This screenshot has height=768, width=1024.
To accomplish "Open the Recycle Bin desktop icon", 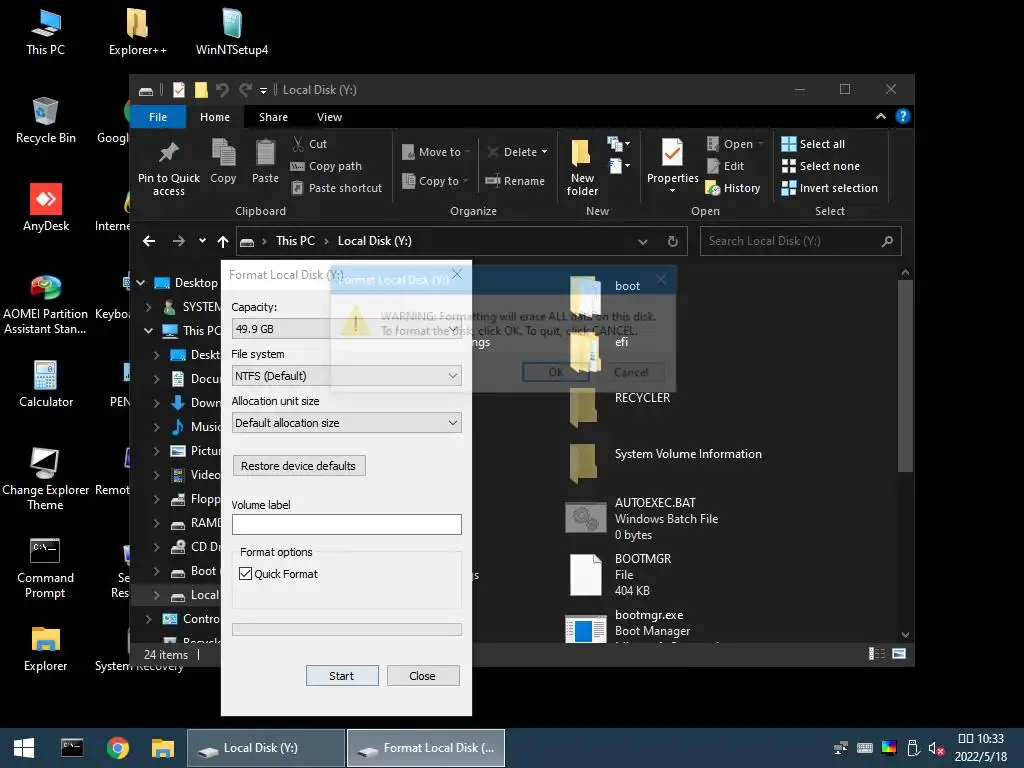I will click(45, 121).
